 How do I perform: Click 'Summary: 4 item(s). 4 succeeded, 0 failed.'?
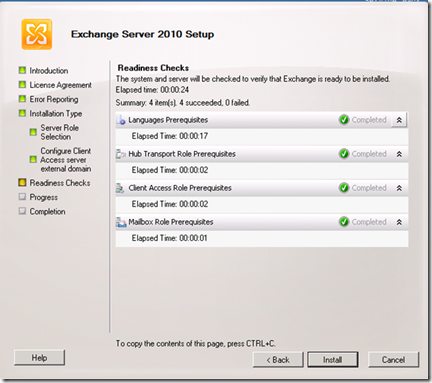(x=183, y=103)
